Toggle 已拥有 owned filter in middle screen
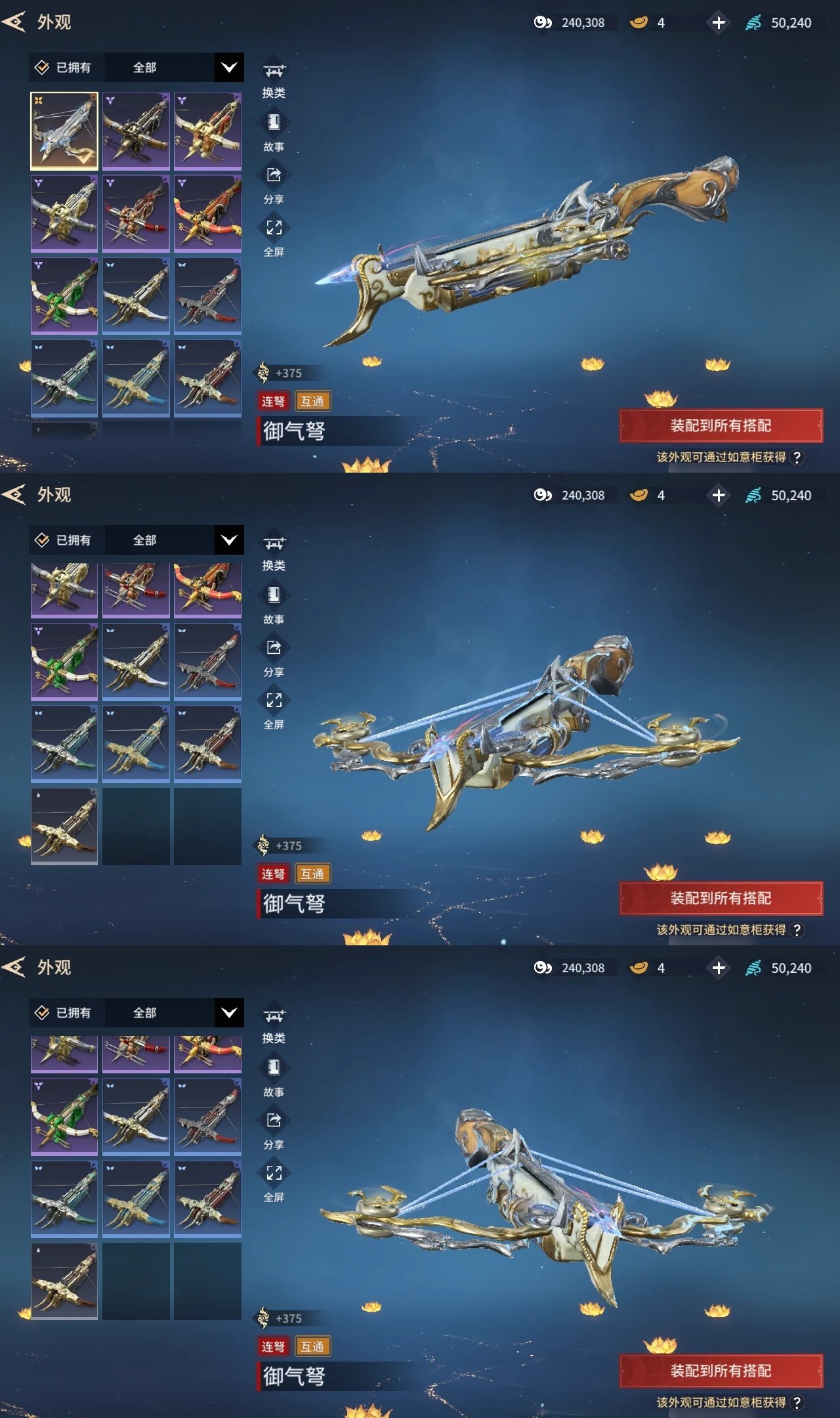Viewport: 840px width, 1418px height. pyautogui.click(x=64, y=540)
